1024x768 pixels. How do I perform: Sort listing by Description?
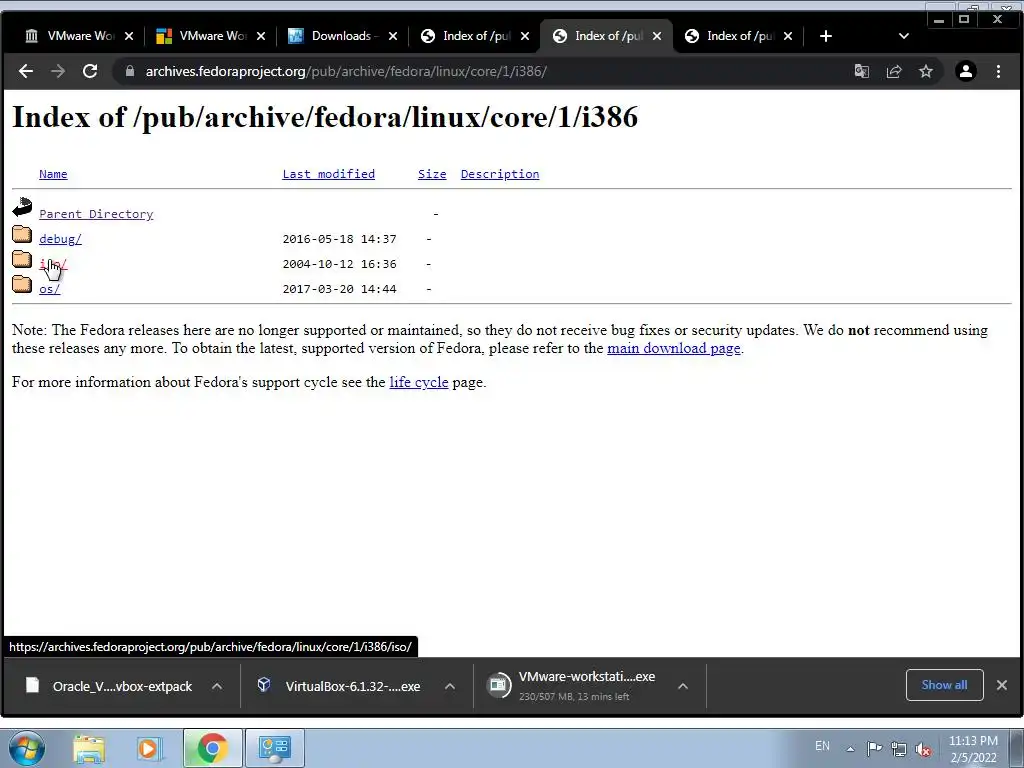coord(500,174)
